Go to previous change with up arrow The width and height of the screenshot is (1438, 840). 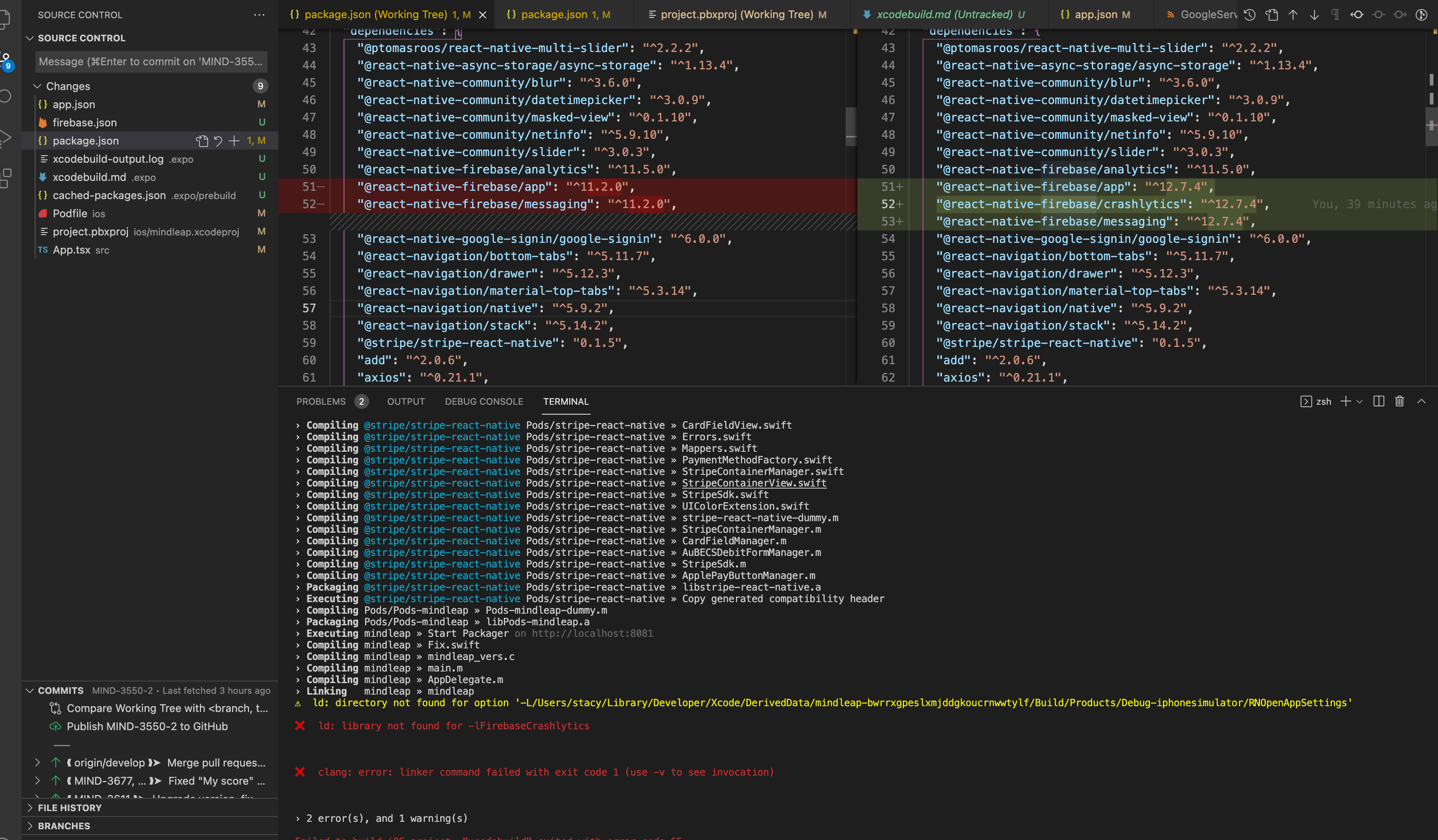(x=1293, y=15)
